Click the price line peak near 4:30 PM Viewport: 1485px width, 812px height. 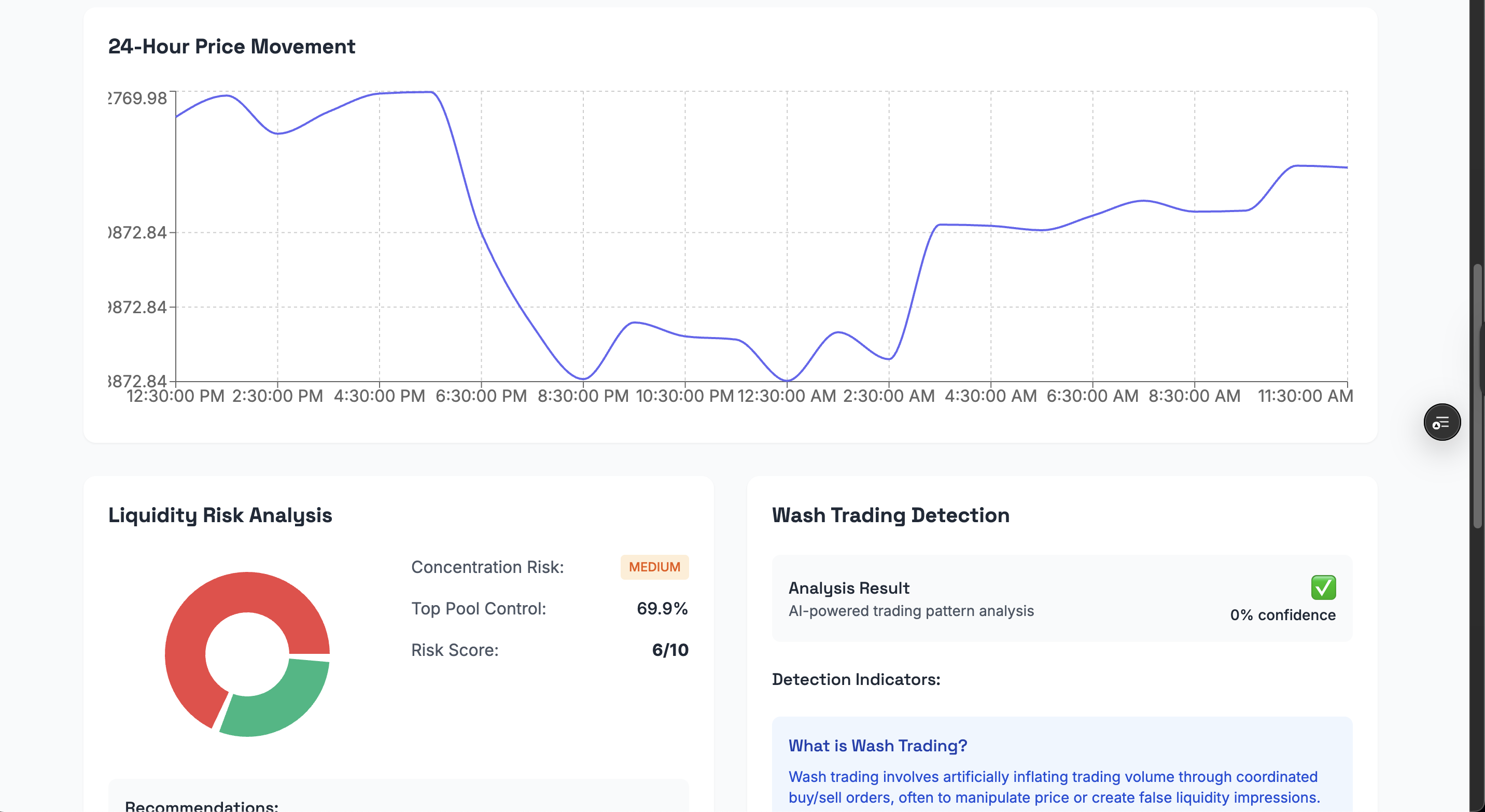[403, 92]
